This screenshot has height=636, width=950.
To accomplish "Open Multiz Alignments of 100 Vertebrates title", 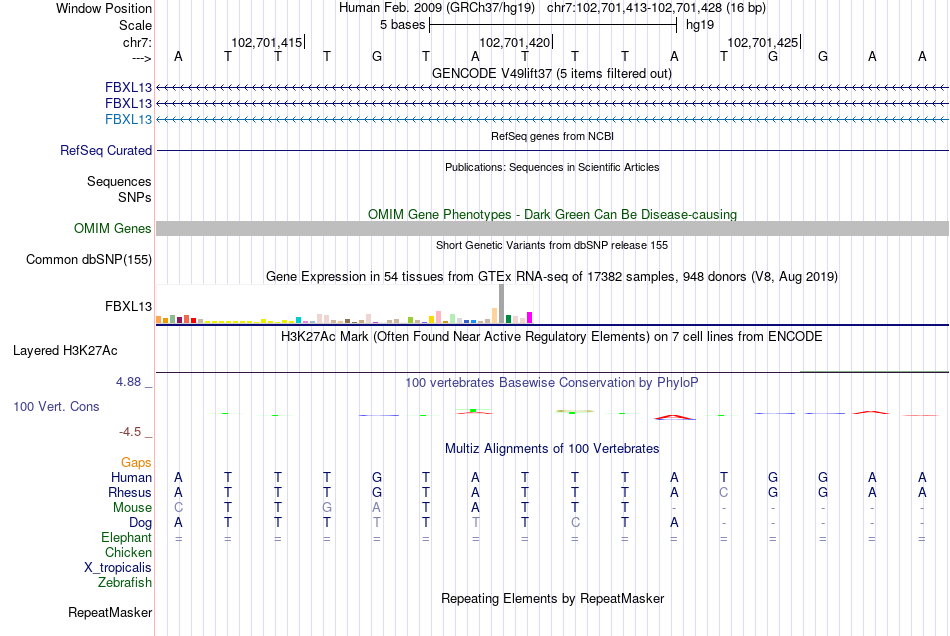I will tap(552, 449).
